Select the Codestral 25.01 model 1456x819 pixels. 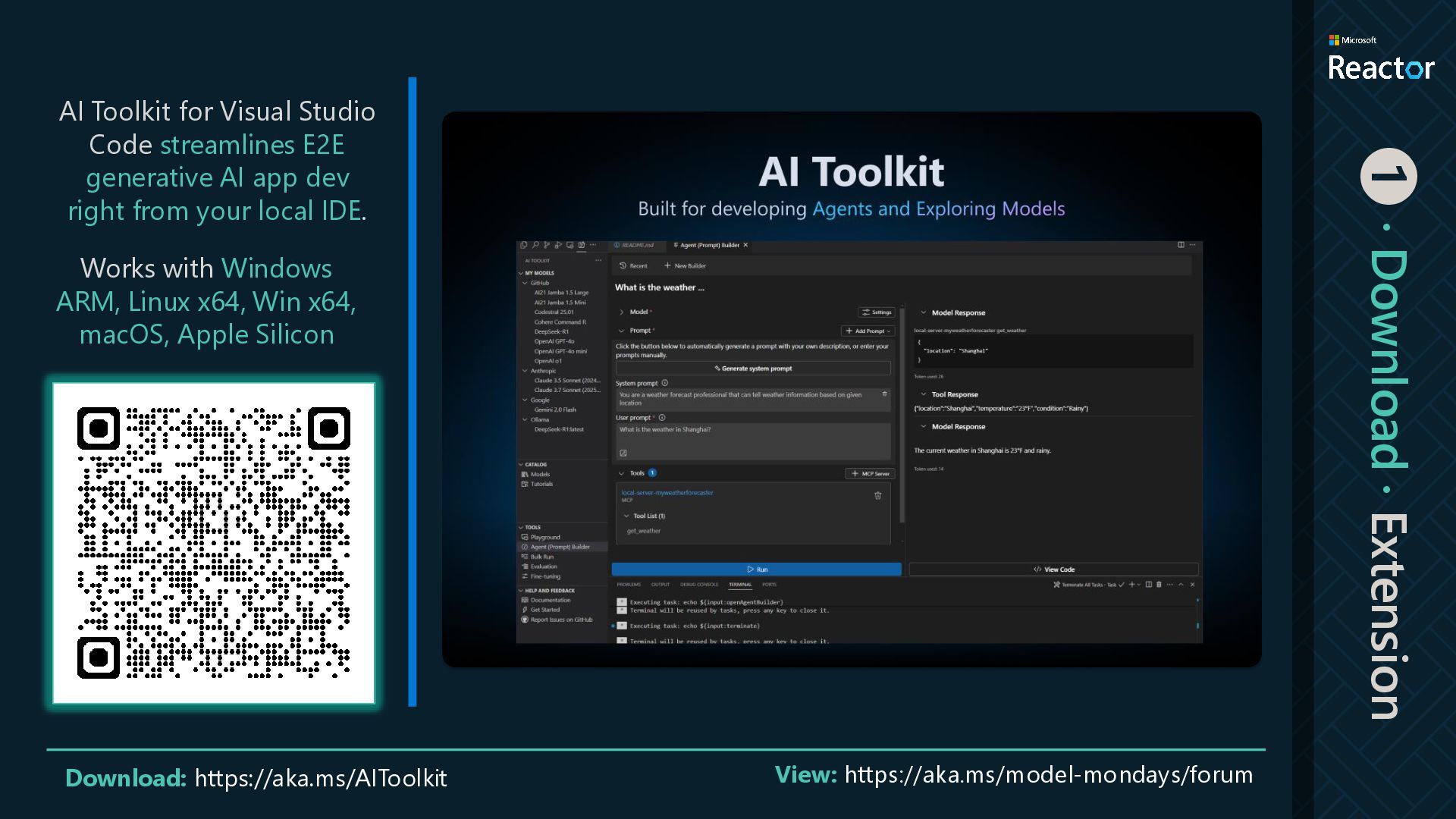pyautogui.click(x=554, y=312)
